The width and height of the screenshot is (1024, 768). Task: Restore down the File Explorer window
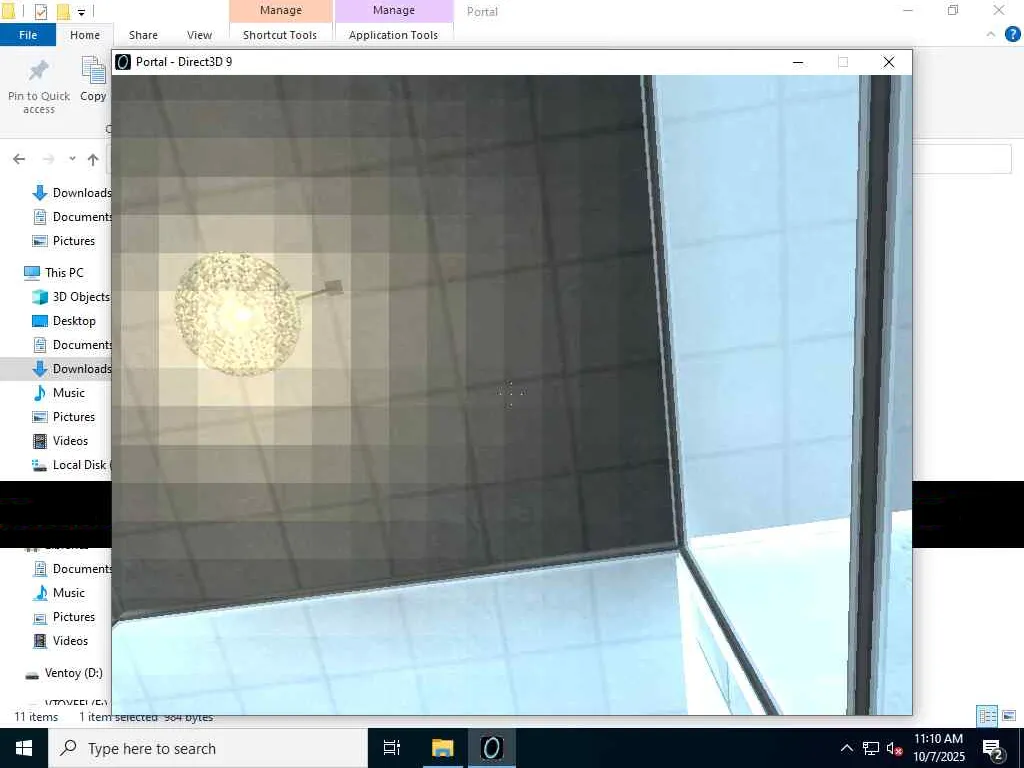click(953, 10)
